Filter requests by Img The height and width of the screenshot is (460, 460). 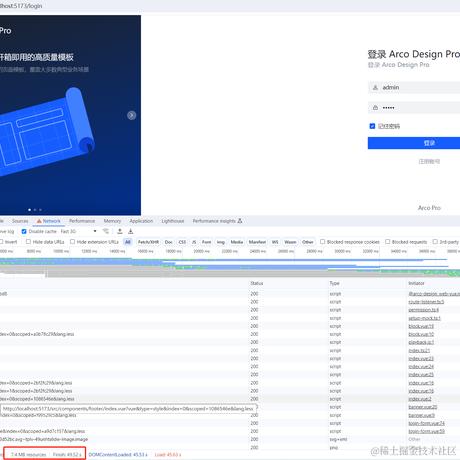coord(221,242)
